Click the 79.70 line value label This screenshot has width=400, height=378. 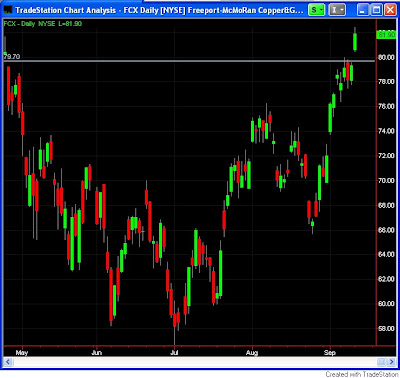pos(12,57)
